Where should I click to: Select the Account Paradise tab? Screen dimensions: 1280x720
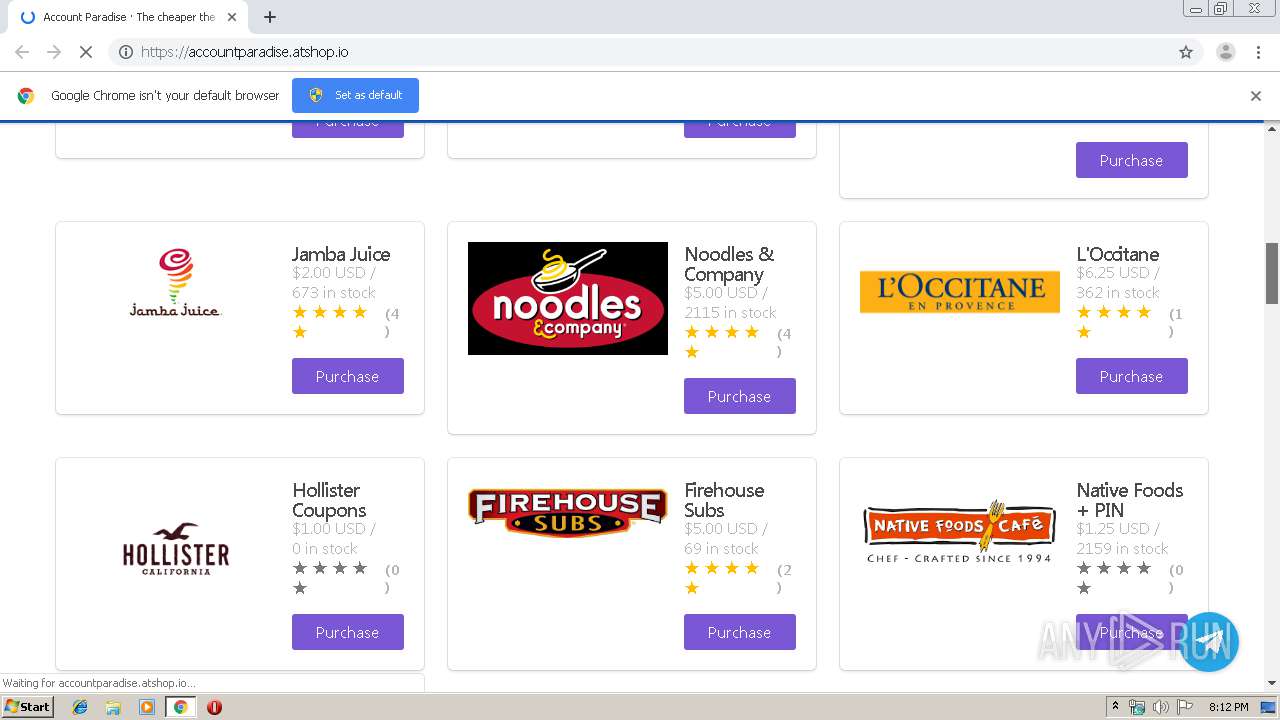127,17
